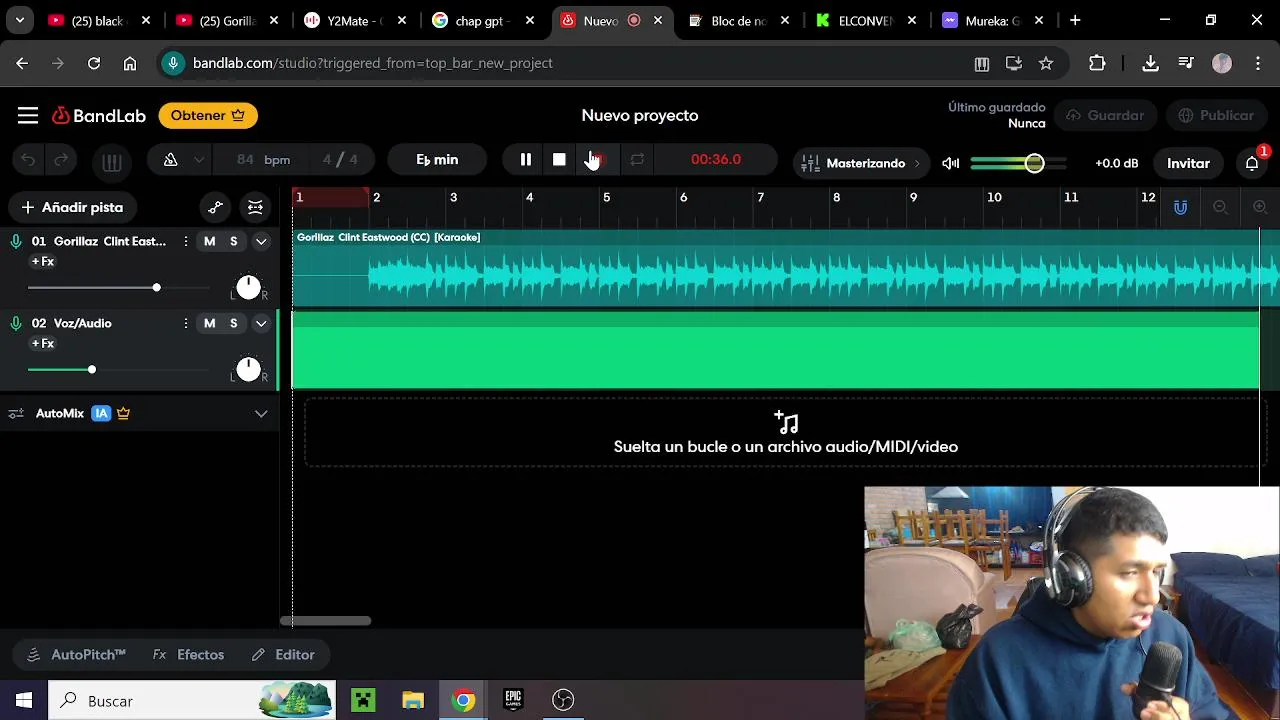Click the Voz/Audio track pan knob

tap(248, 370)
